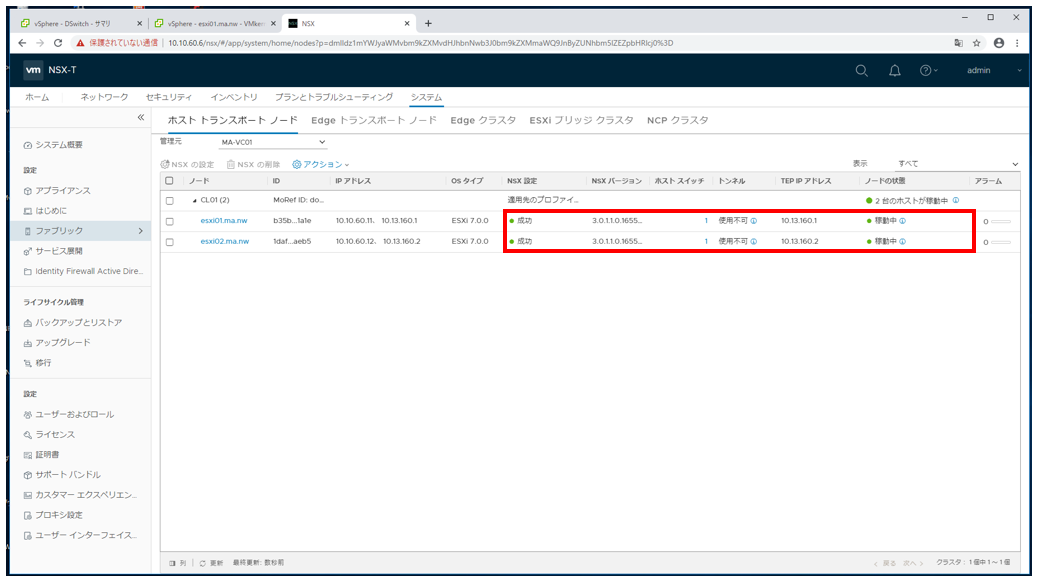Viewport: 1039px width, 583px height.
Task: Open the Edge トランスポート ノード tab
Action: click(374, 121)
